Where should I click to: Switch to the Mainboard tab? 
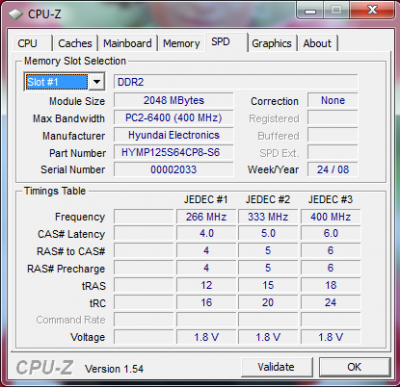coord(127,43)
